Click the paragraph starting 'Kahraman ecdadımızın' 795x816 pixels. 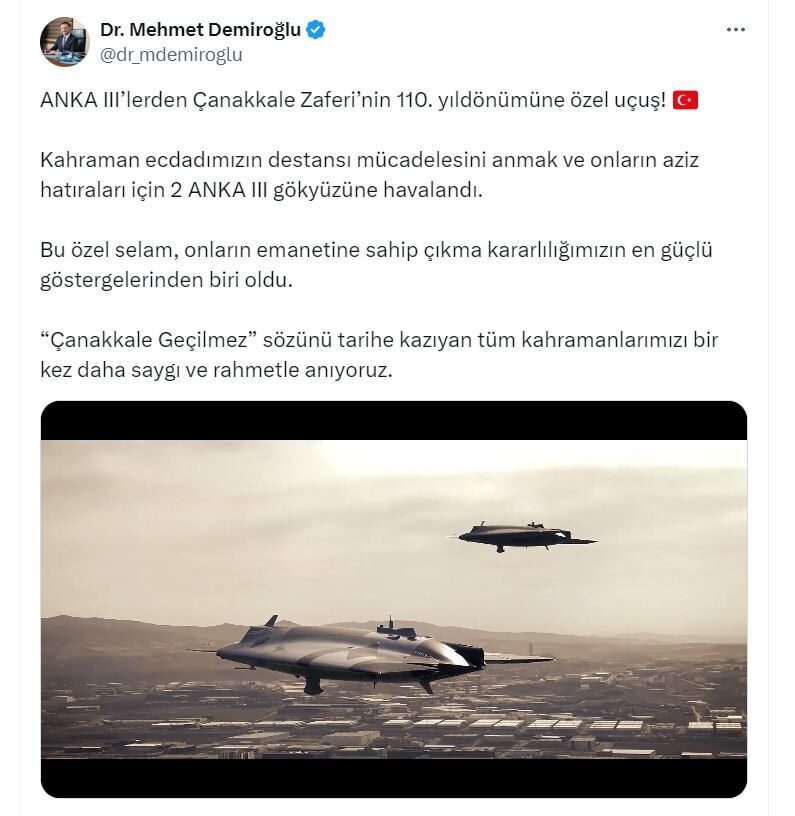[369, 175]
